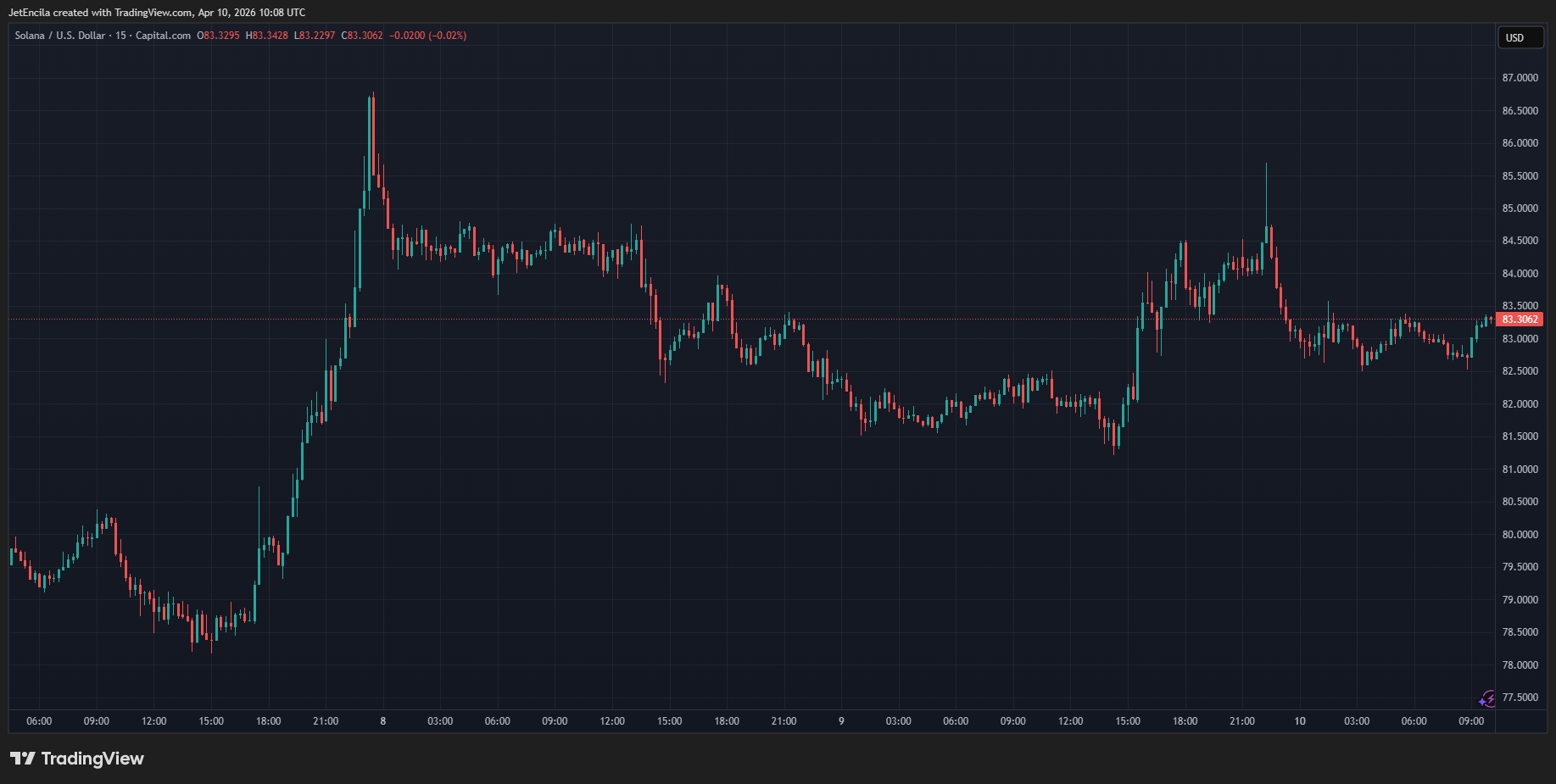Click the close value C83.3062
Screen dimensions: 1556x784
tap(362, 36)
